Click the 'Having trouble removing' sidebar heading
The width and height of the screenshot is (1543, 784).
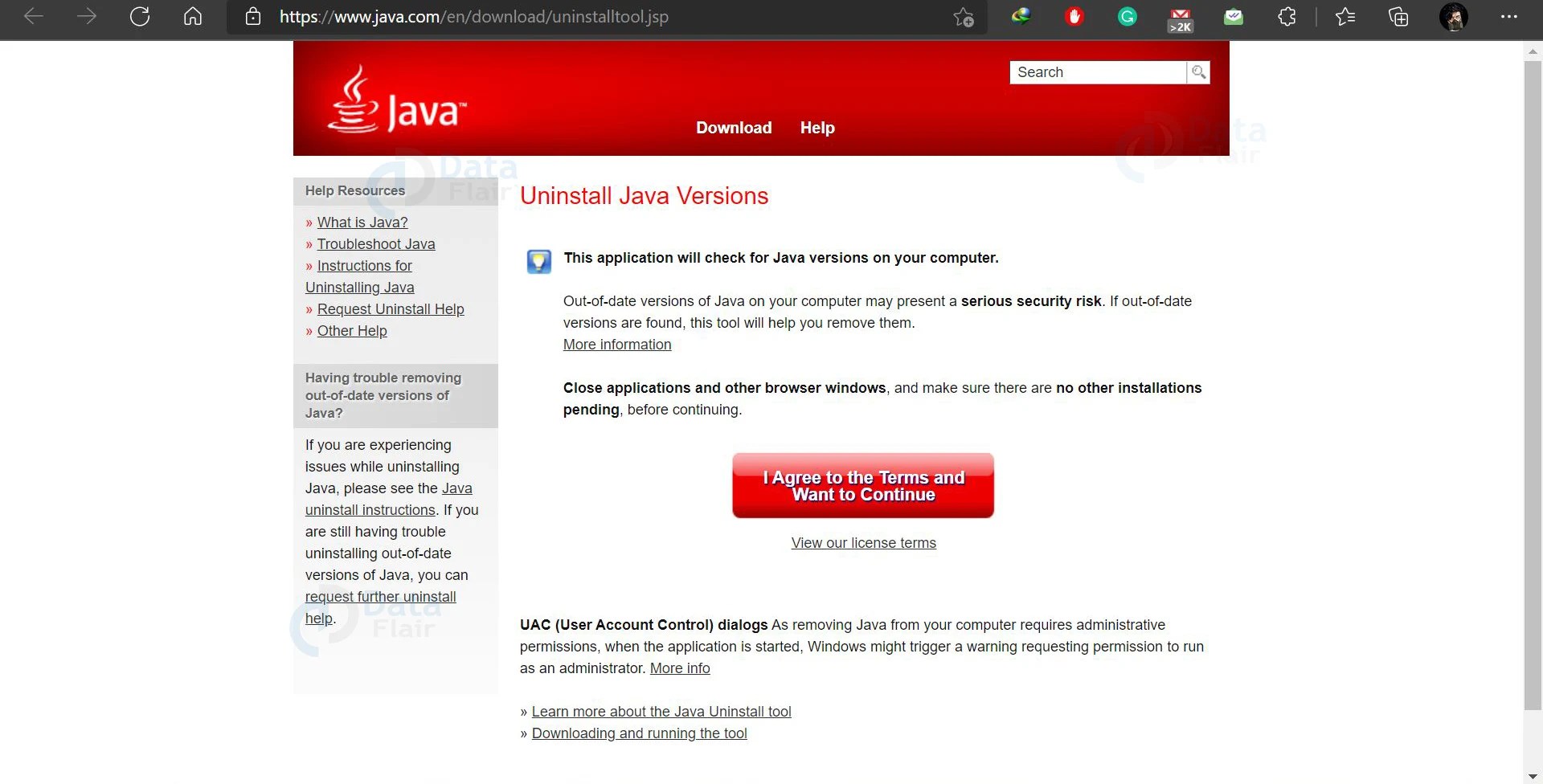coord(383,395)
